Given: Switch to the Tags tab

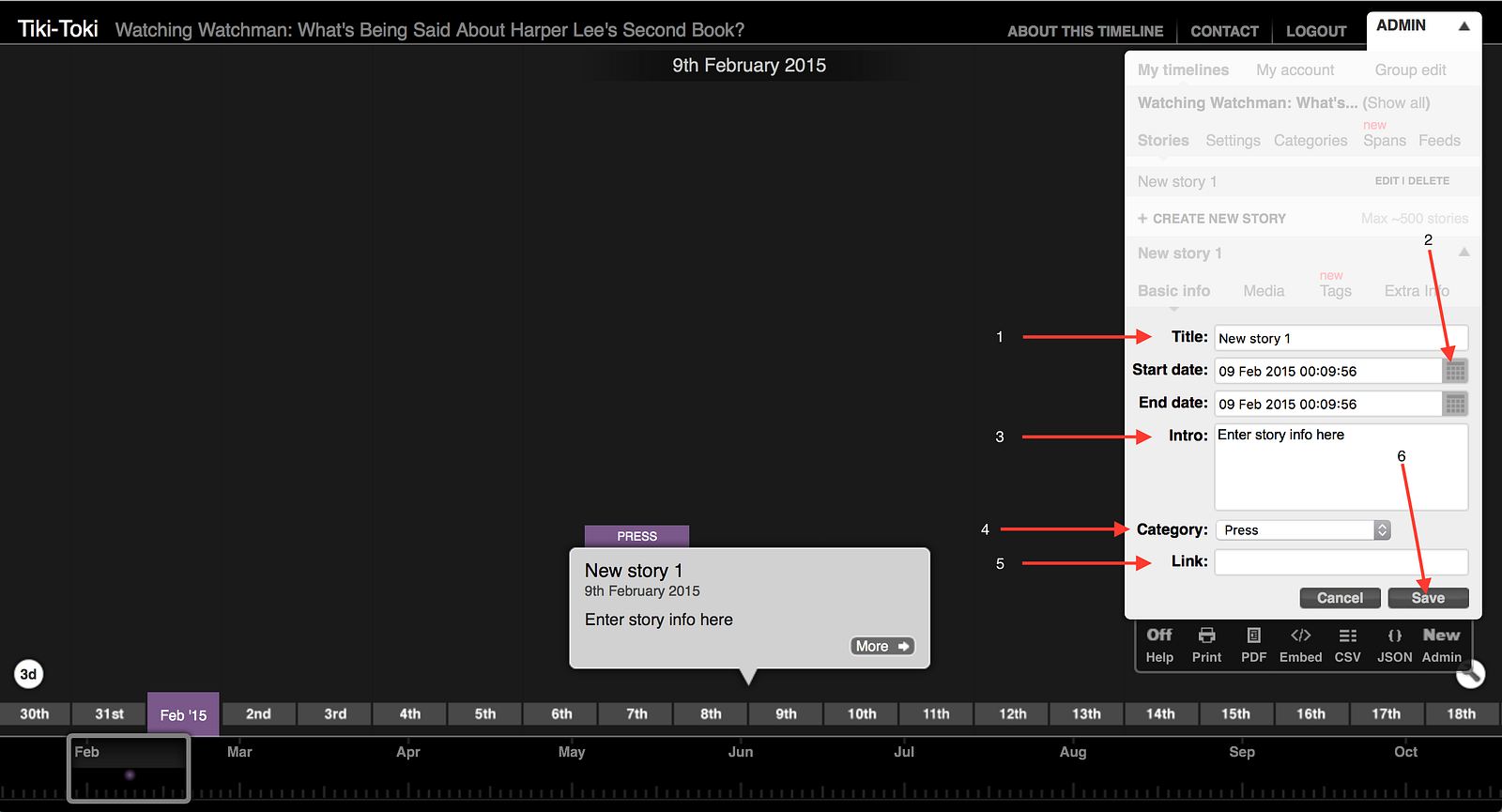Looking at the screenshot, I should pos(1335,291).
